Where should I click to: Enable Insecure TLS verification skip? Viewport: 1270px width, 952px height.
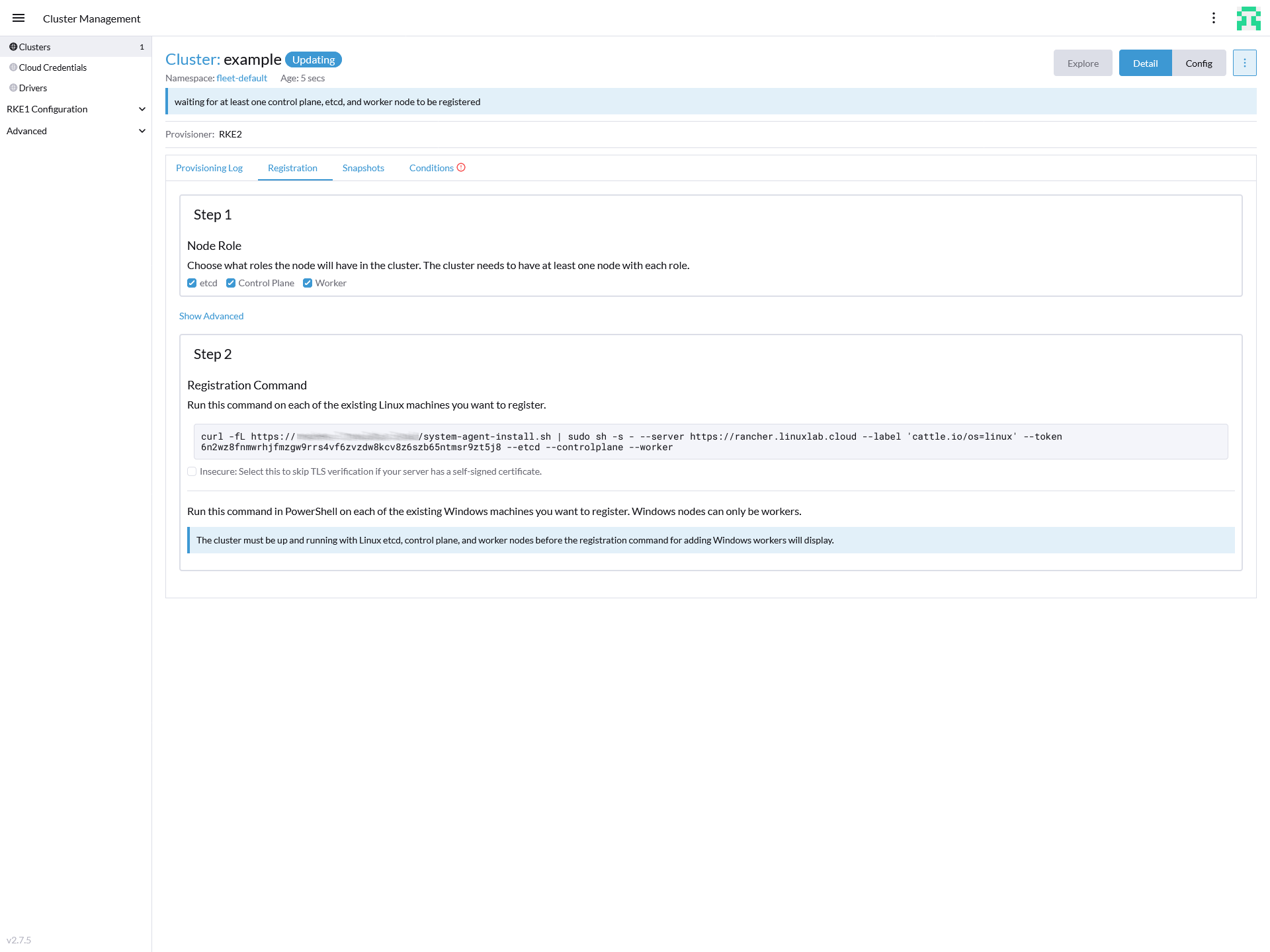(x=192, y=471)
